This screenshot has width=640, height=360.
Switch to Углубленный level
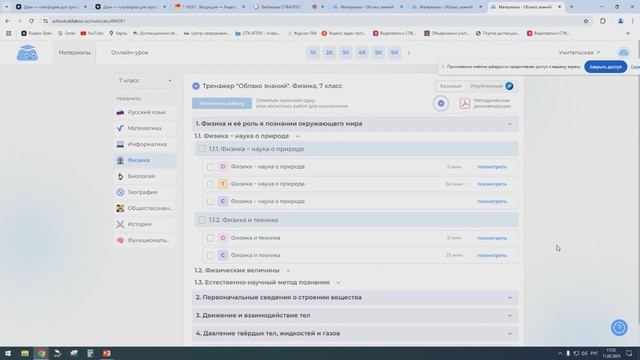click(x=486, y=86)
